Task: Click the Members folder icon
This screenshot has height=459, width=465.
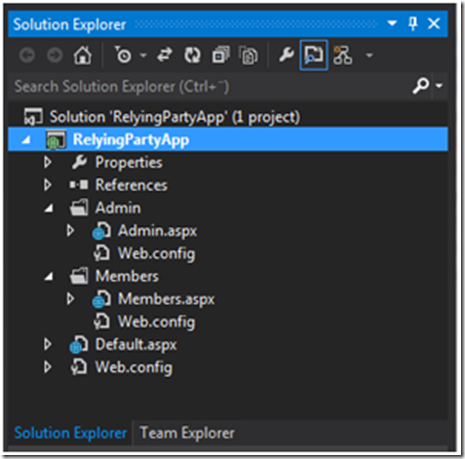Action: click(79, 276)
